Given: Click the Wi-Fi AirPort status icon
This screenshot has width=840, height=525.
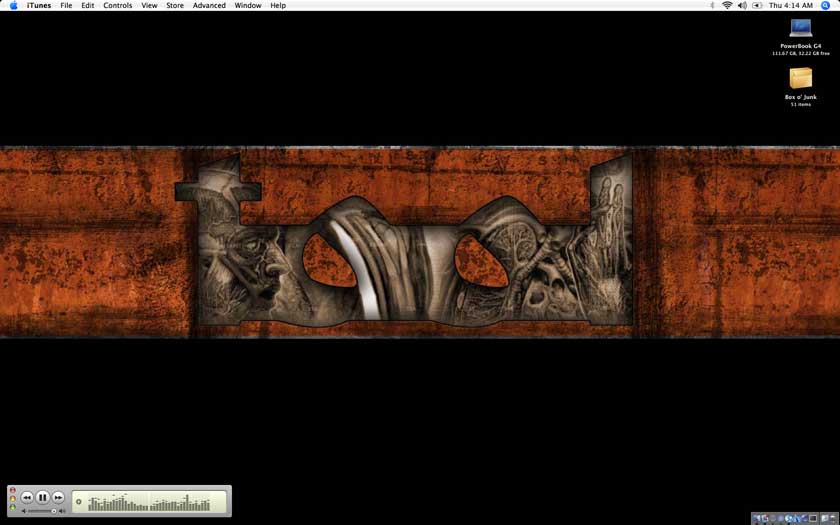Looking at the screenshot, I should click(727, 5).
